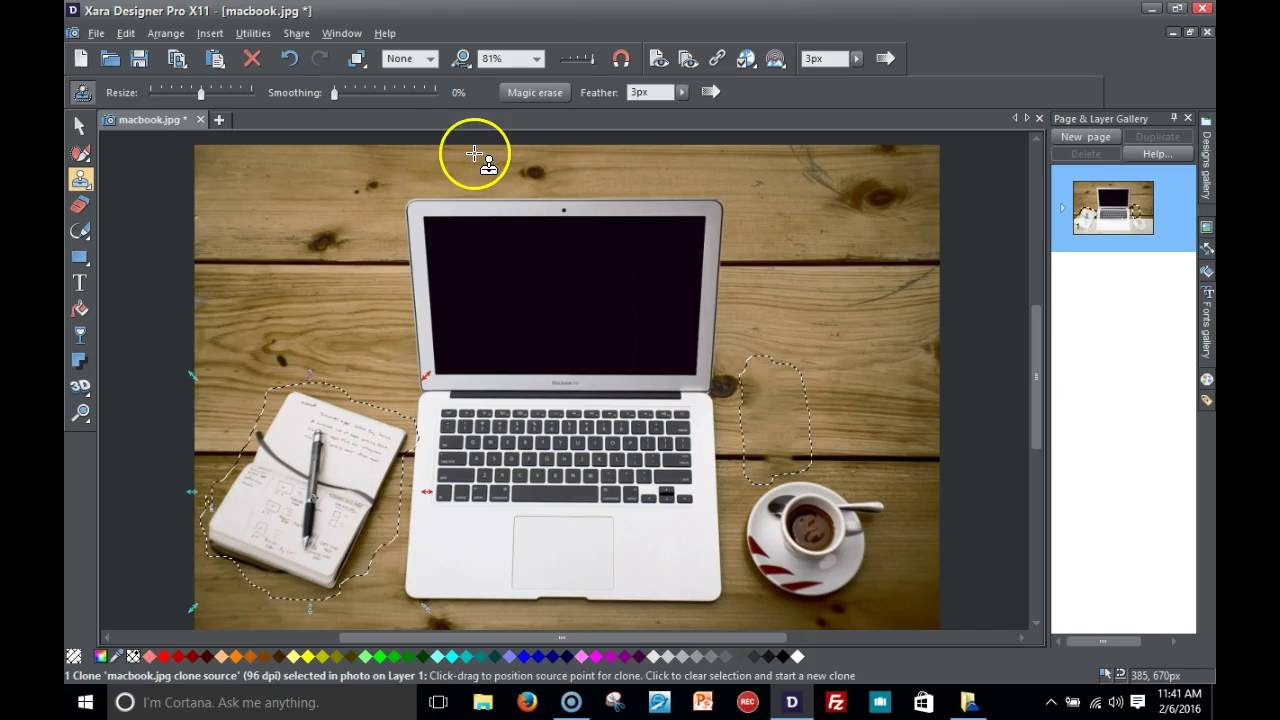Click the Cortana search box
Viewport: 1280px width, 720px height.
coord(260,702)
